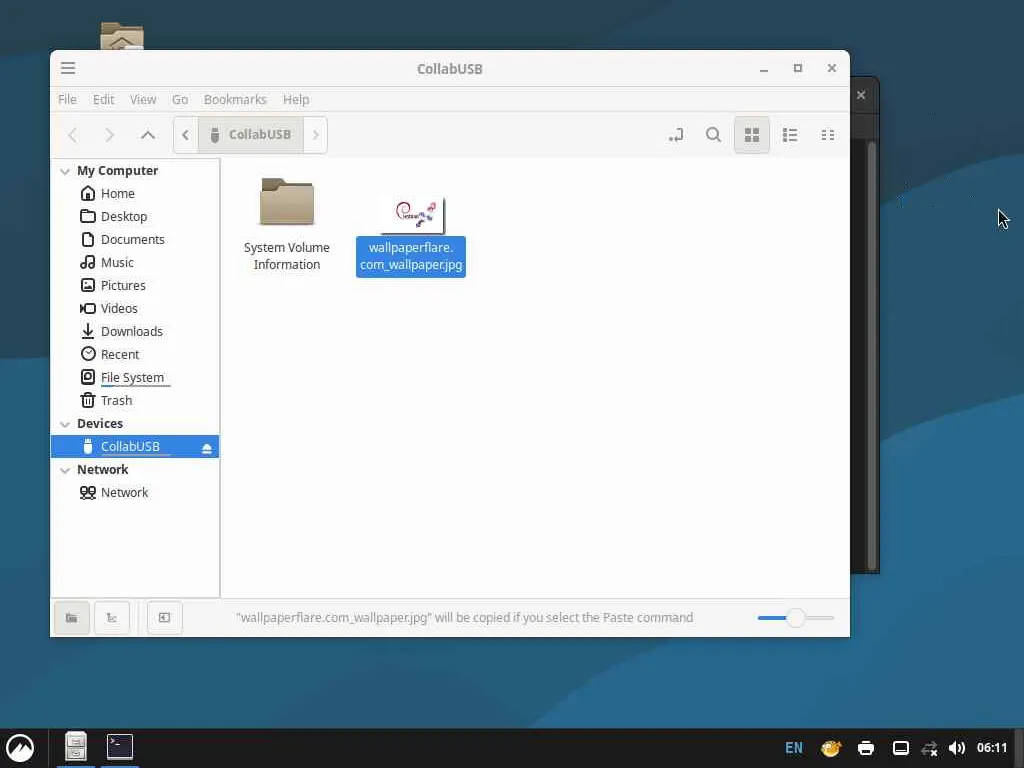
Task: Click the clock showing 06:11
Action: pyautogui.click(x=992, y=748)
